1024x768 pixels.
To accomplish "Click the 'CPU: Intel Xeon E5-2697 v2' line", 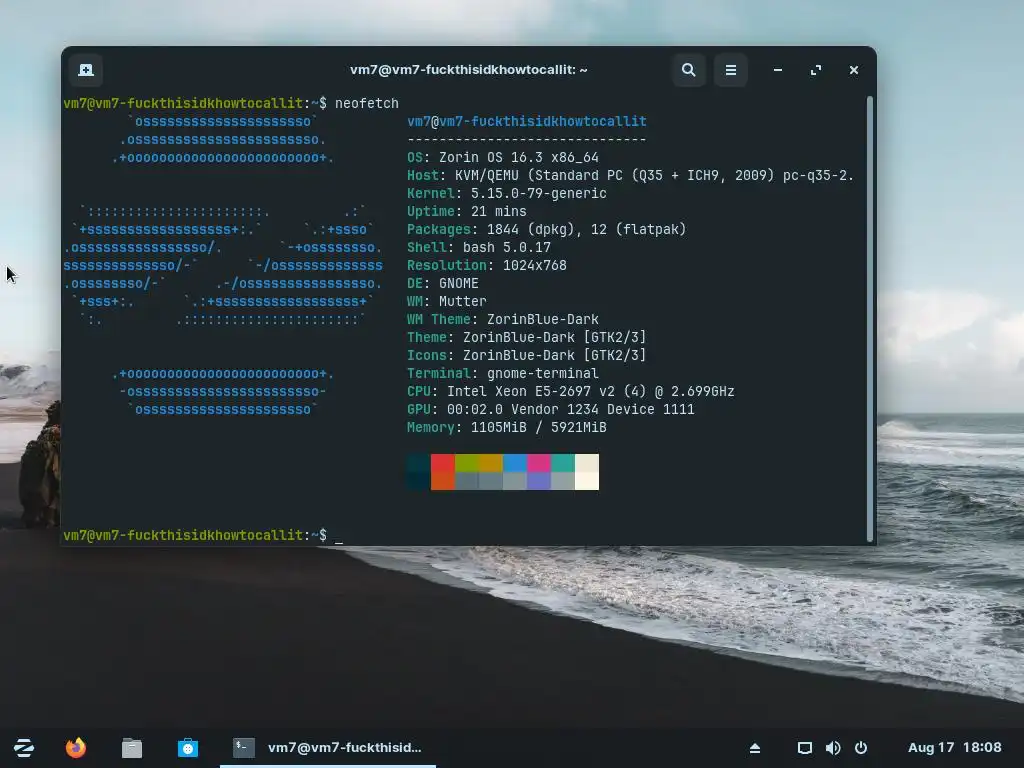I will [571, 391].
